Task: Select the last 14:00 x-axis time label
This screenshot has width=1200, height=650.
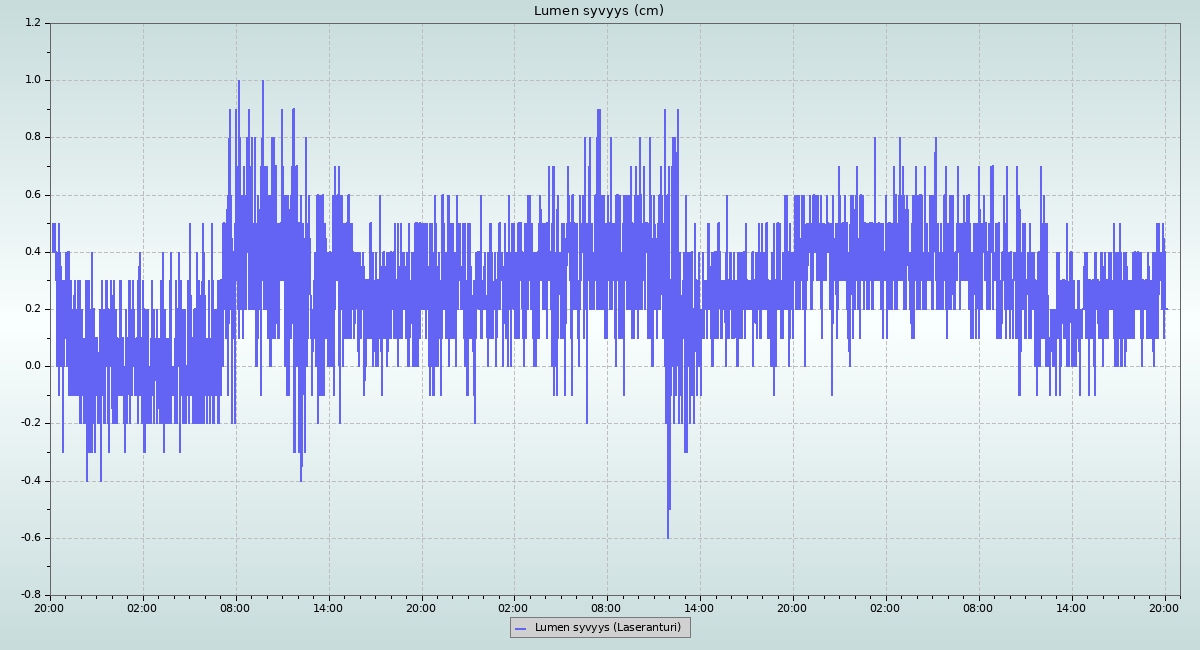Action: tap(1071, 607)
